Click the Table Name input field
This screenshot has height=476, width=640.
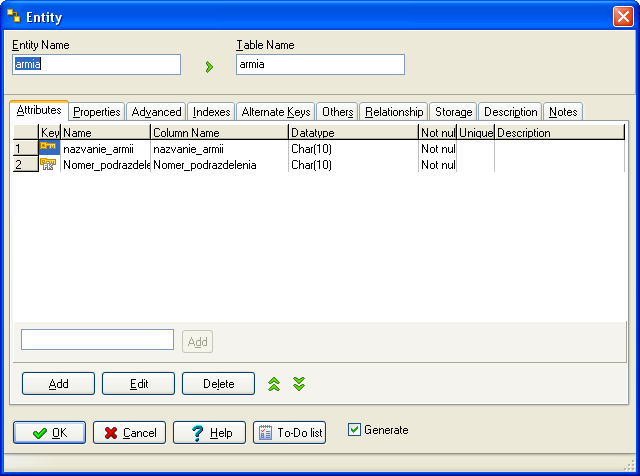click(320, 65)
